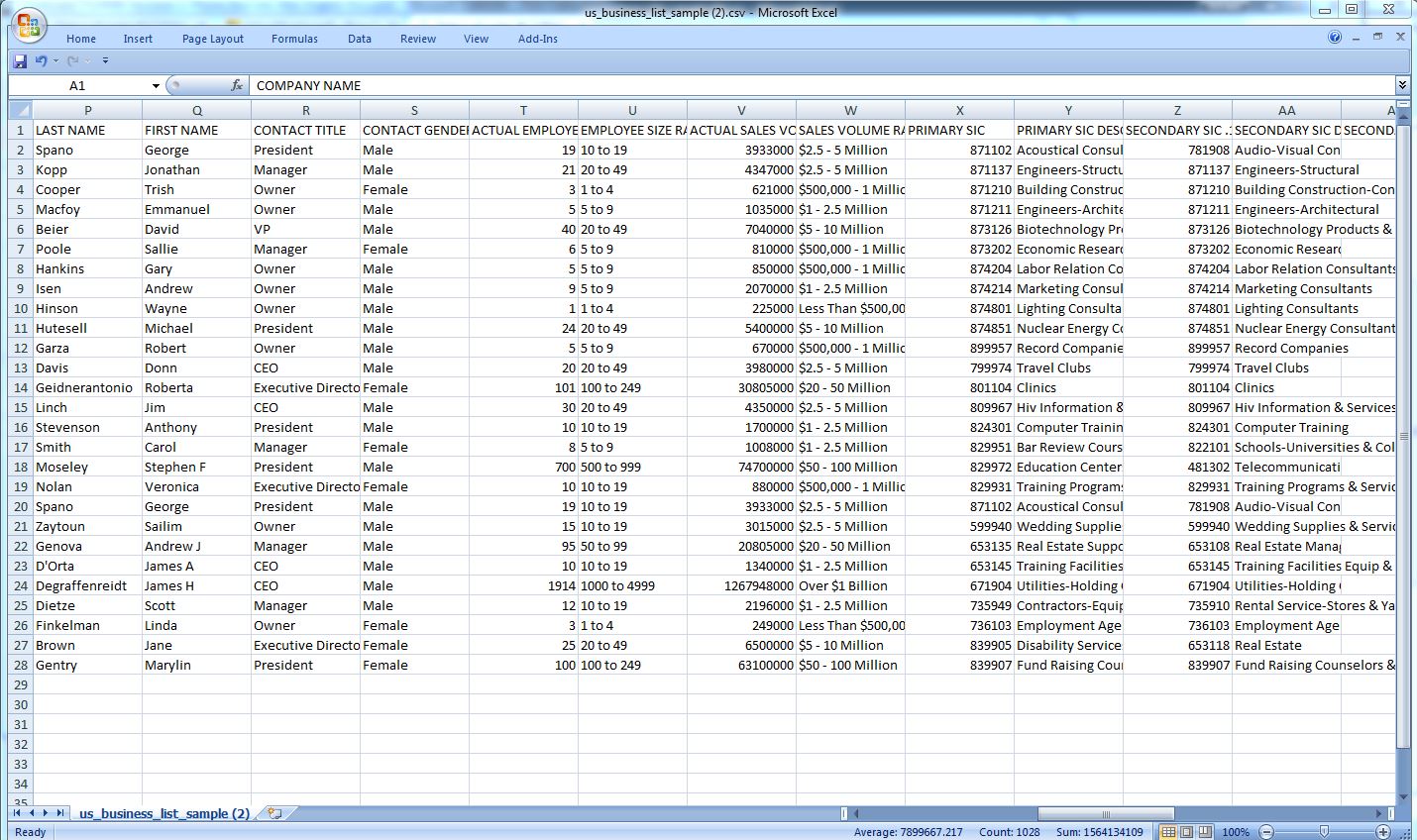Click the zoom slider handle
This screenshot has width=1417, height=840.
click(1324, 832)
